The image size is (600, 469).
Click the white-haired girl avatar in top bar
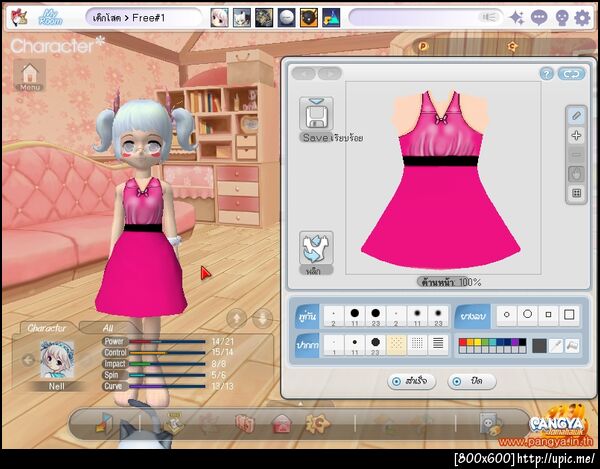click(x=220, y=18)
